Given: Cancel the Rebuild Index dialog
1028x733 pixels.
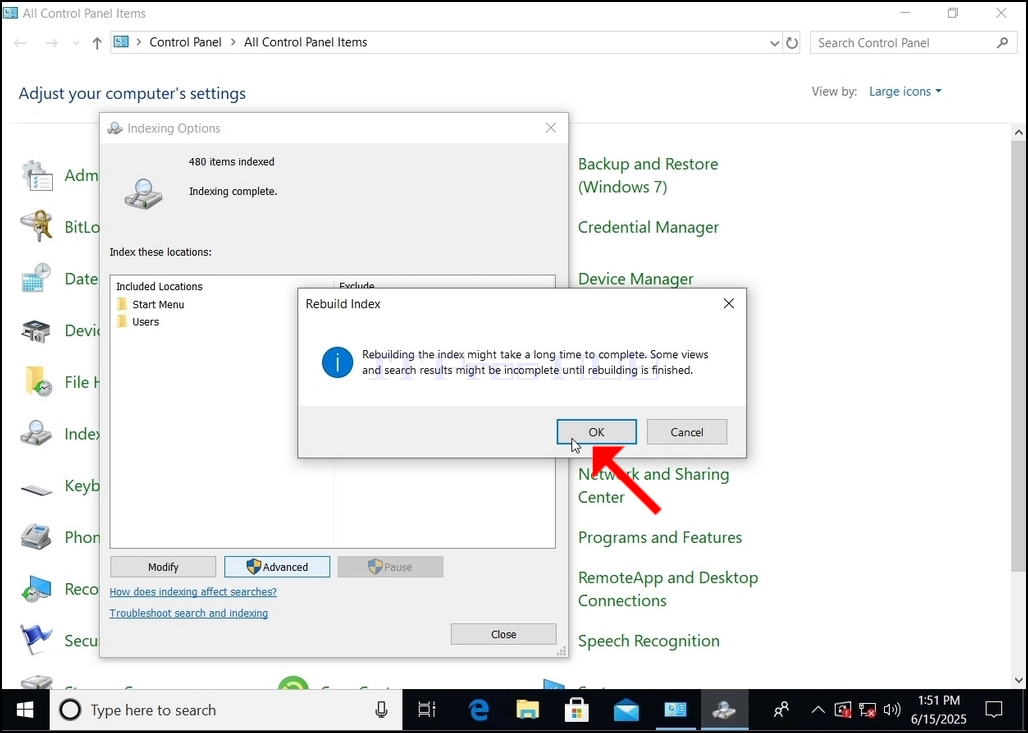Looking at the screenshot, I should [686, 432].
